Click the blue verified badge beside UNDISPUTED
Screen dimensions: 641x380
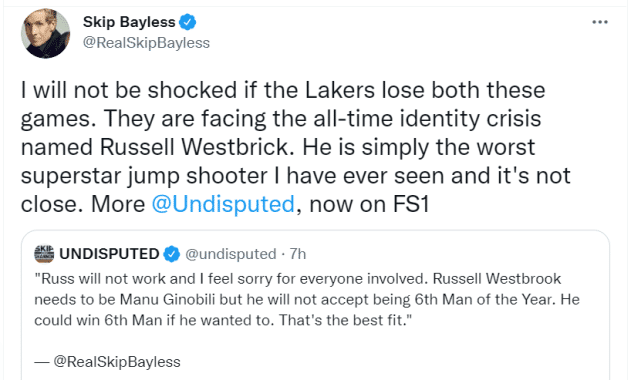(172, 254)
